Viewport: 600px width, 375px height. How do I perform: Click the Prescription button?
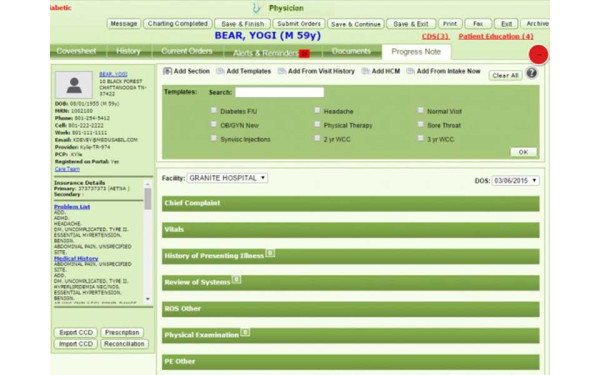click(x=122, y=333)
